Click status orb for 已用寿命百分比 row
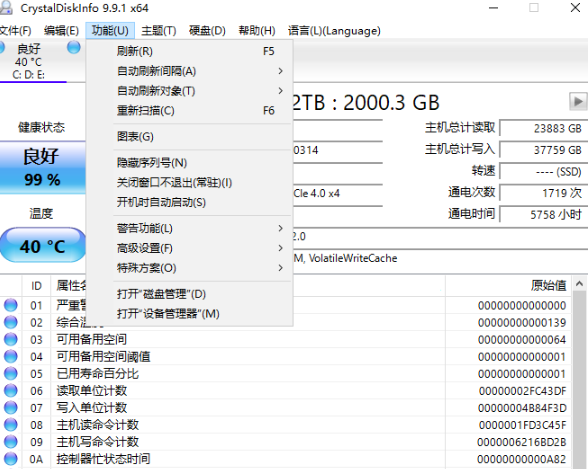 [x=10, y=374]
